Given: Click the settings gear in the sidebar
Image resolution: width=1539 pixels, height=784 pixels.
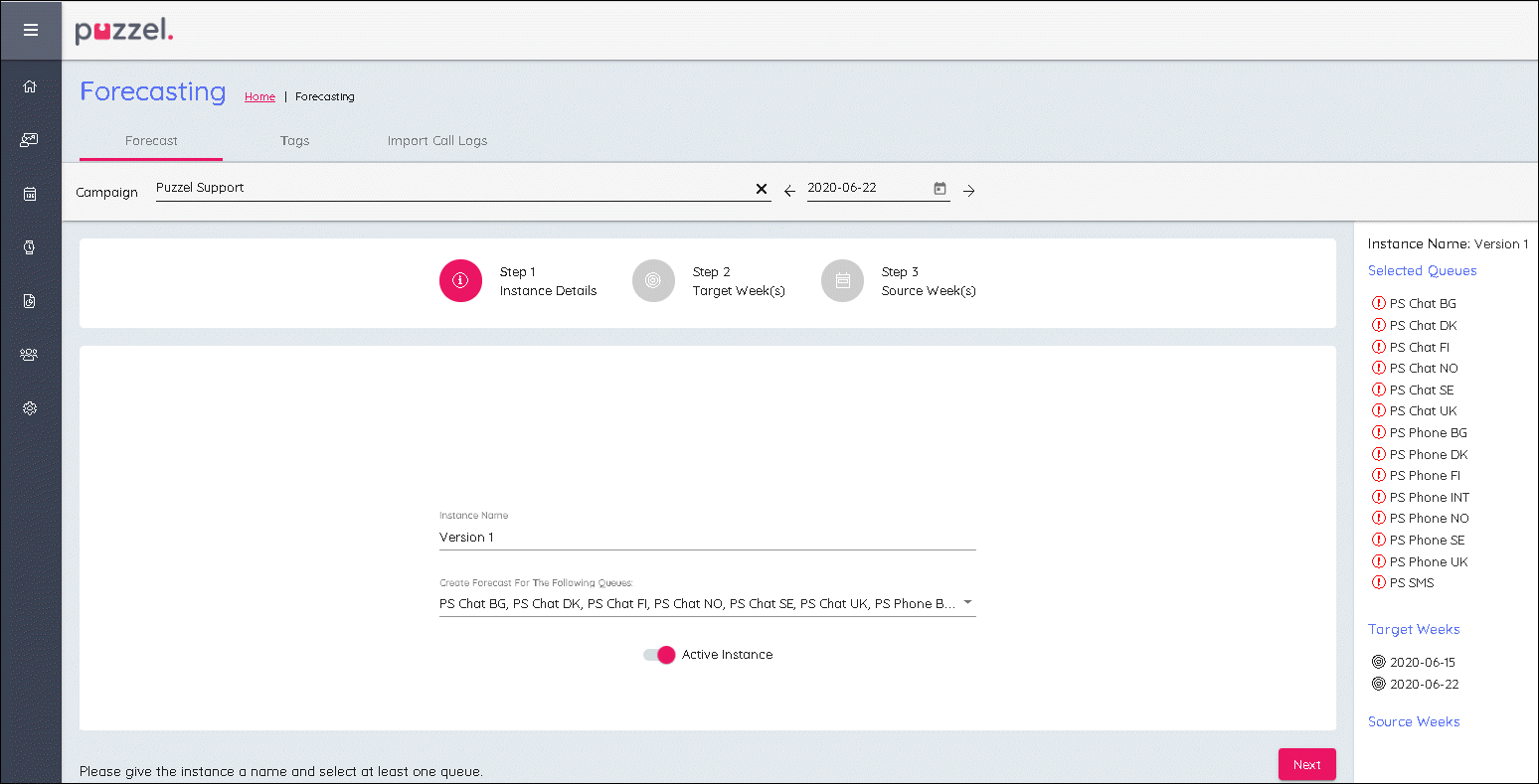Looking at the screenshot, I should (x=30, y=408).
